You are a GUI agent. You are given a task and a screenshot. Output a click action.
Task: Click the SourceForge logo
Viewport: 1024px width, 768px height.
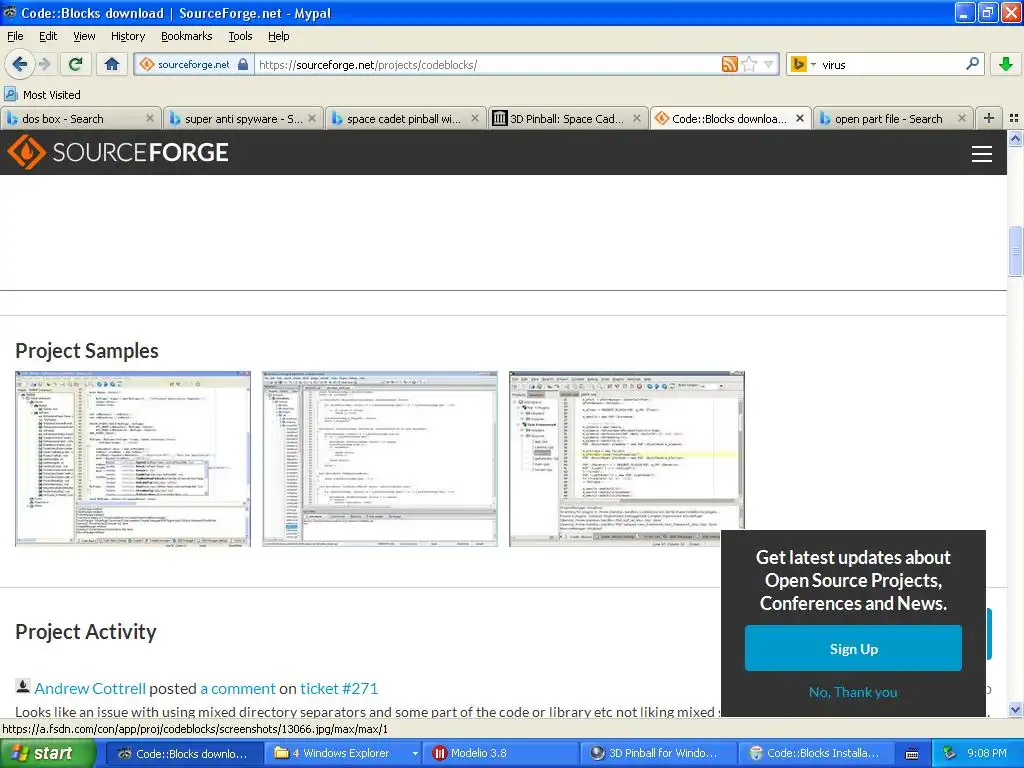pos(118,152)
